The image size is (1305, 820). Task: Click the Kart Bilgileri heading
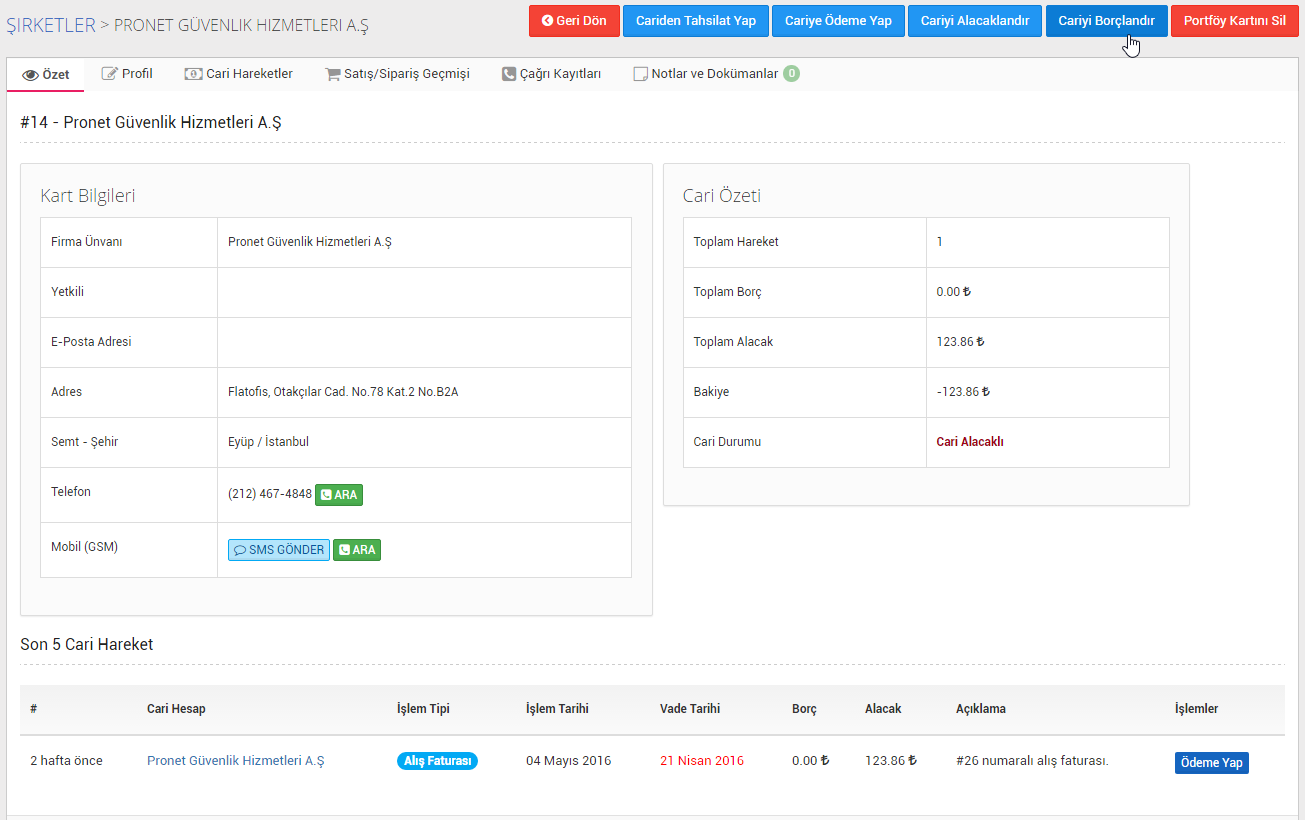pos(88,196)
